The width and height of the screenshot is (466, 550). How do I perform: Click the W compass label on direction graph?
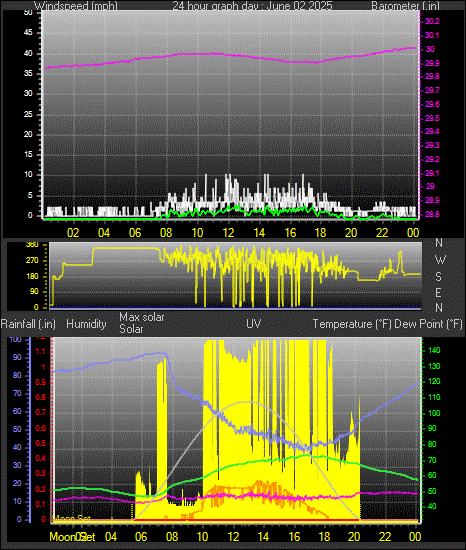coord(440,260)
